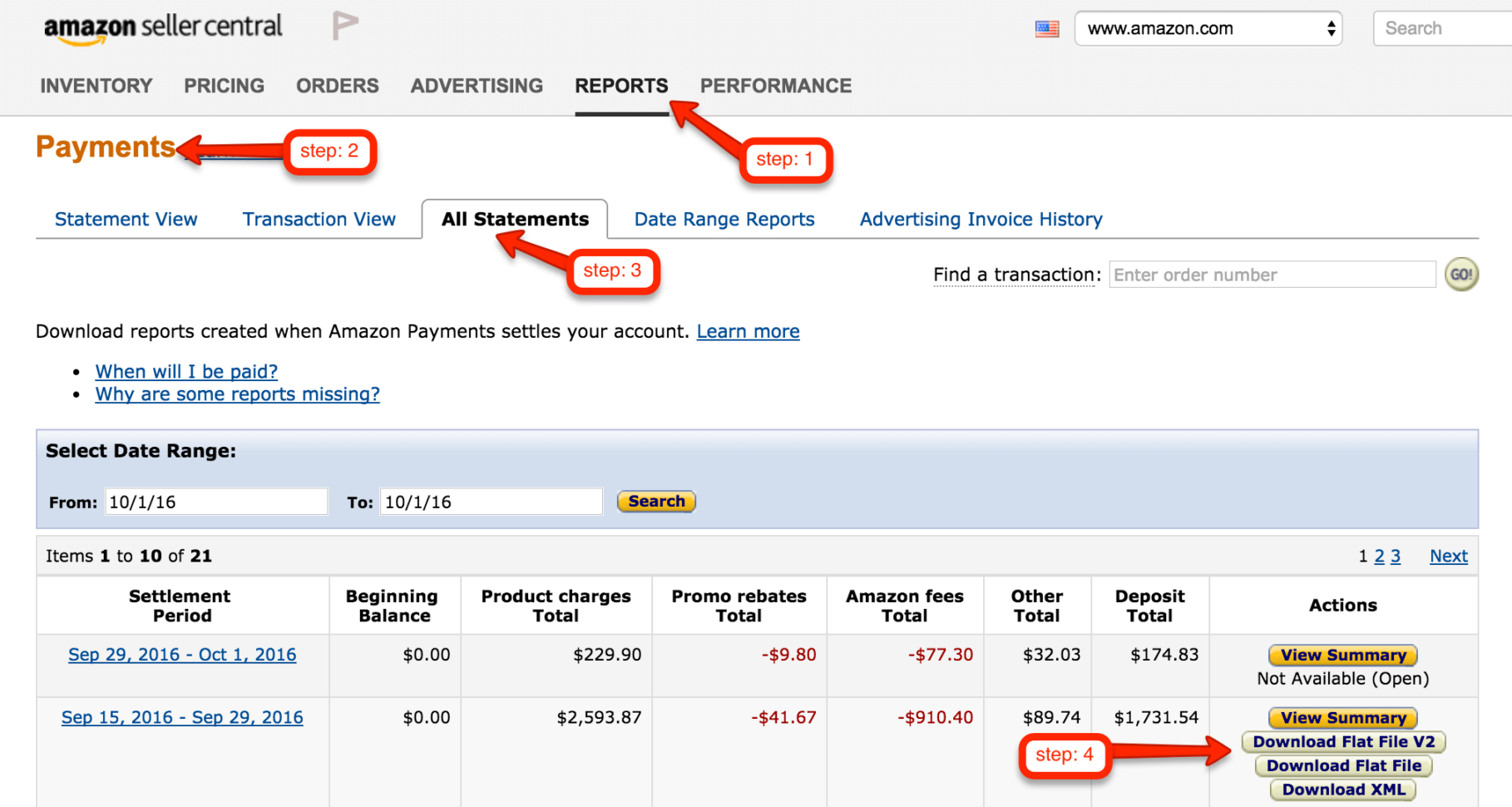Click the Learn more link
Image resolution: width=1512 pixels, height=807 pixels.
[x=748, y=330]
